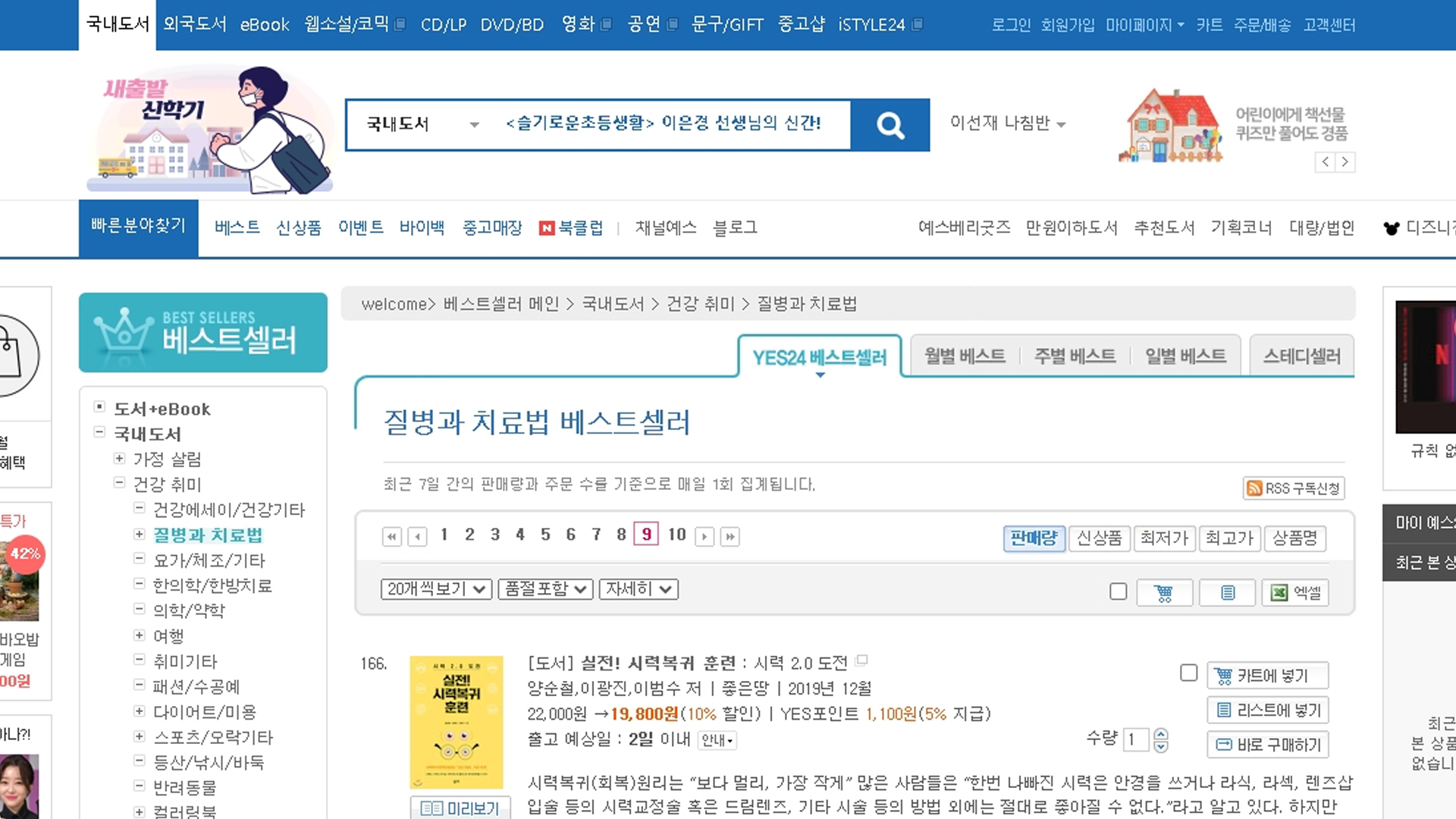Collapse the 국내도서 tree node
Viewport: 1456px width, 819px height.
pos(99,432)
